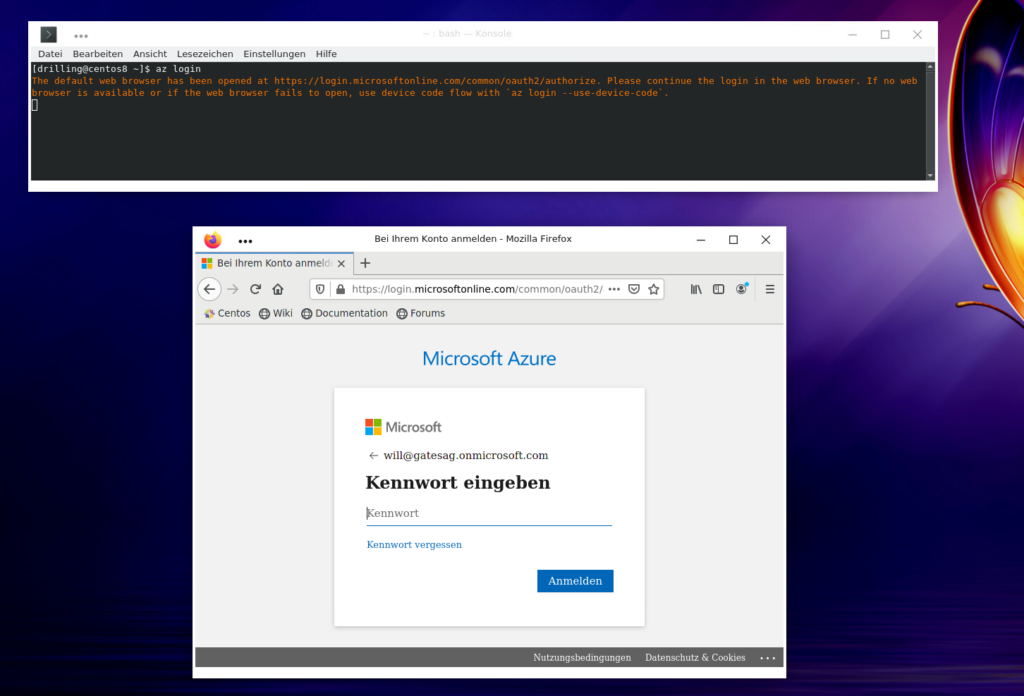Image resolution: width=1024 pixels, height=696 pixels.
Task: Open the Bearbeiten menu in Konsole
Action: (x=97, y=54)
